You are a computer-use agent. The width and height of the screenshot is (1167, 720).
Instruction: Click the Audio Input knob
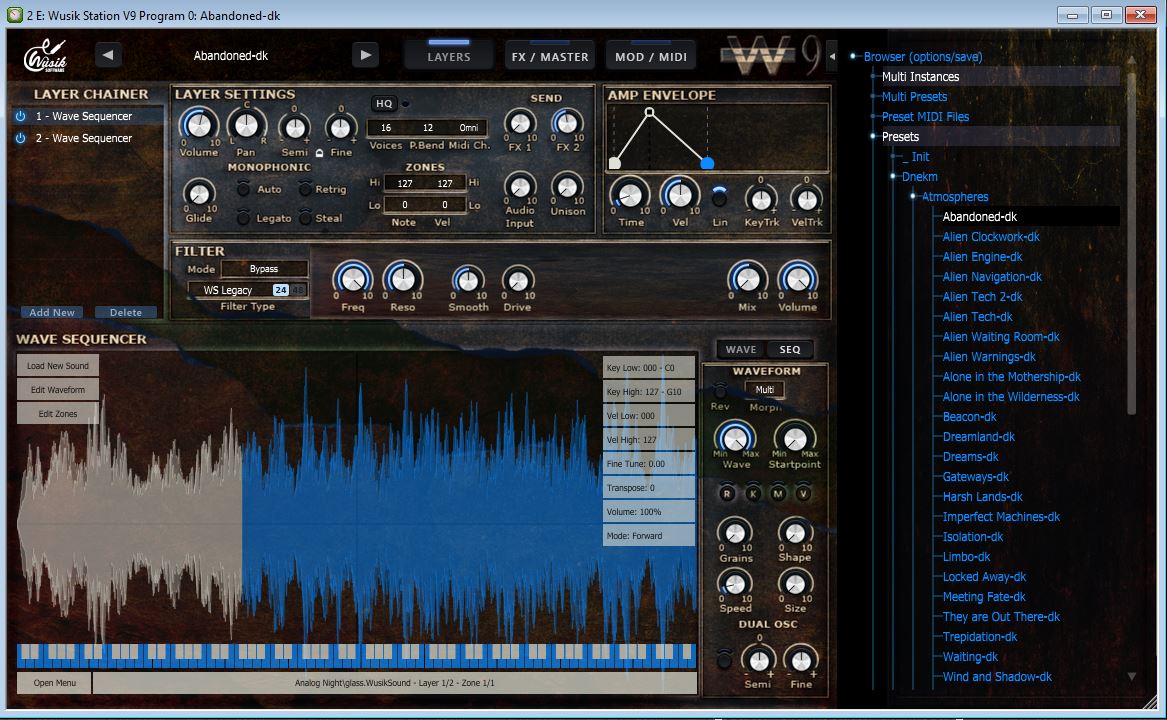519,186
